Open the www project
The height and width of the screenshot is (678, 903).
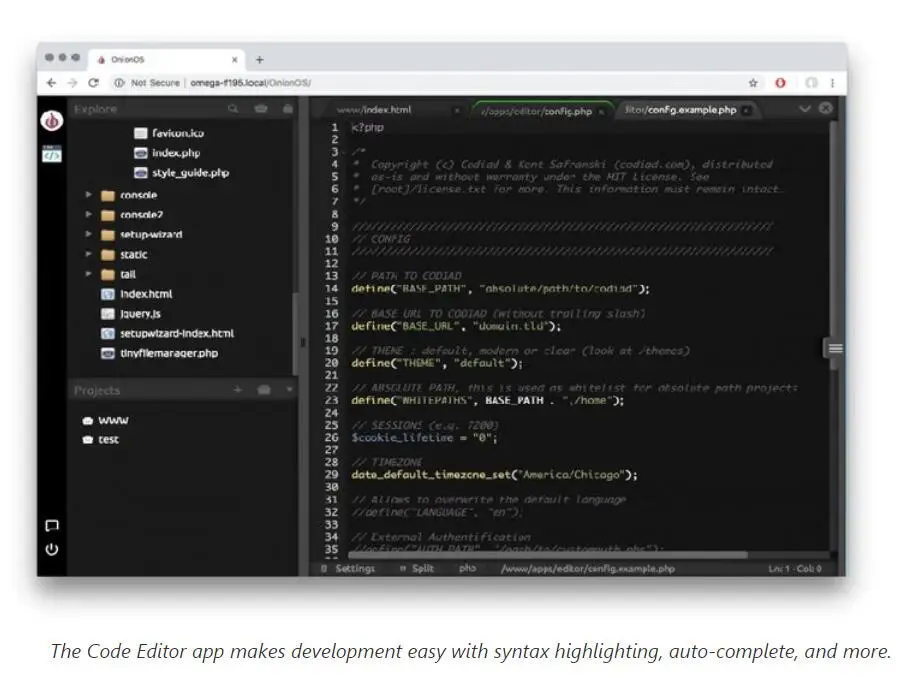click(x=113, y=421)
